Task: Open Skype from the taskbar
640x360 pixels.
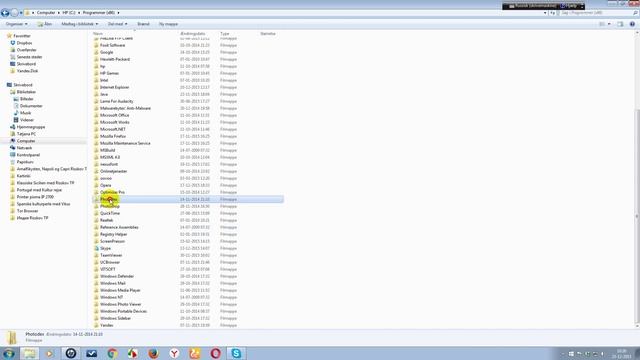Action: coord(236,353)
